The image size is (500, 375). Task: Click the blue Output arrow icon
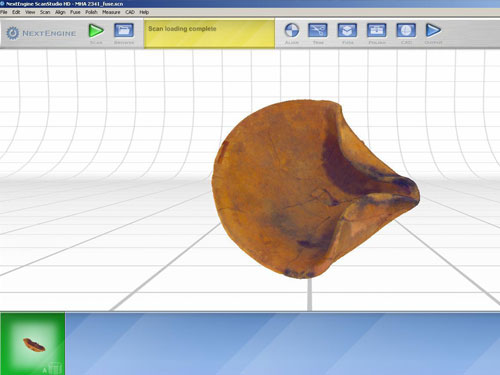click(x=433, y=30)
